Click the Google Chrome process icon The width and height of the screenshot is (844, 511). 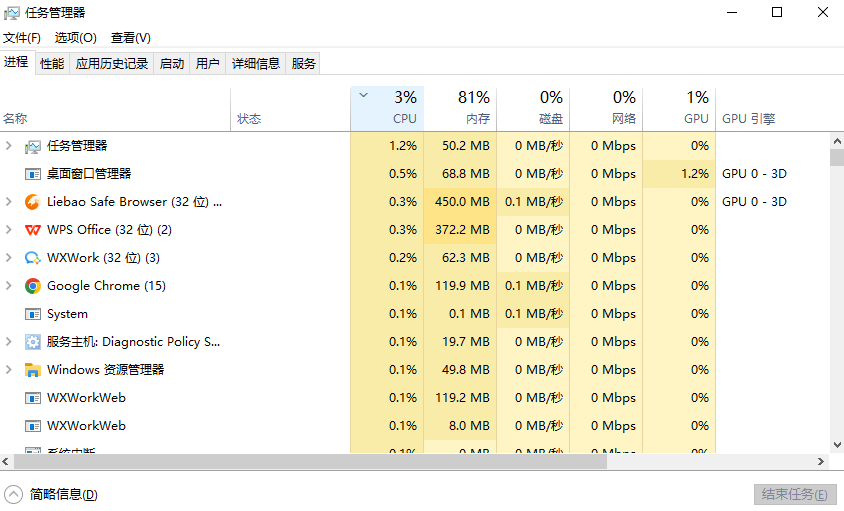click(x=33, y=286)
